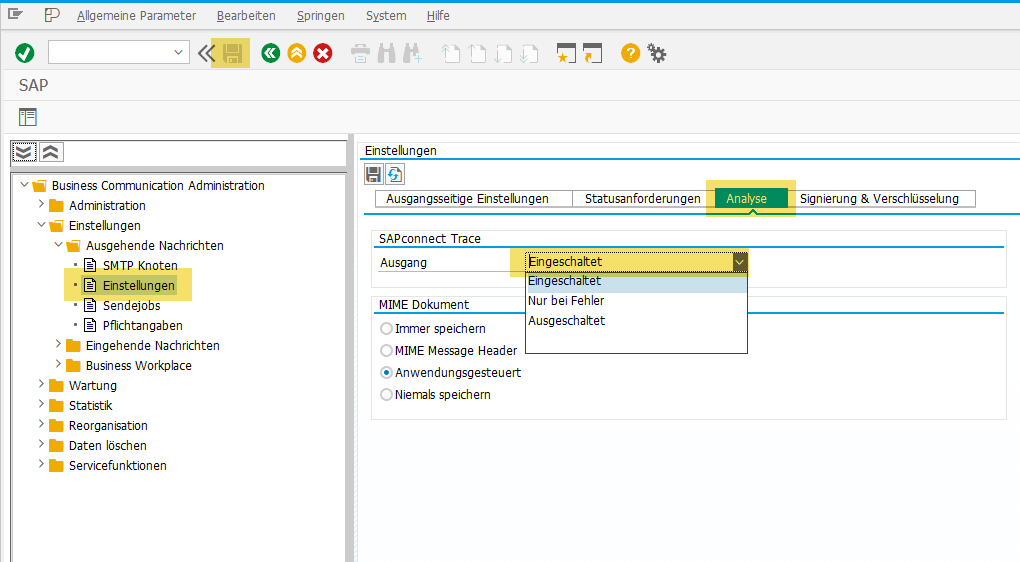Switch to Ausgangsseitige Einstellungen tab
1020x562 pixels.
474,198
